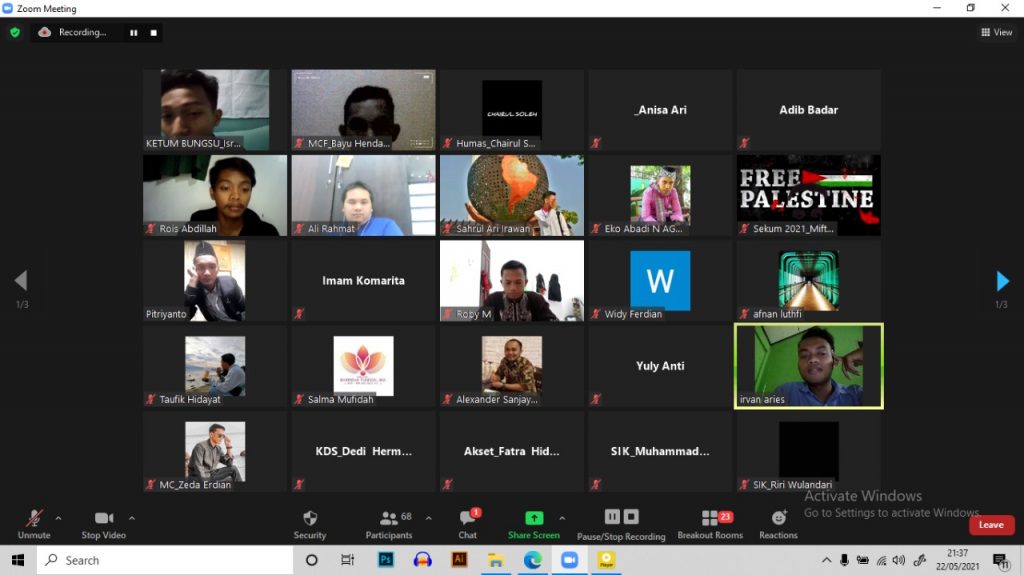This screenshot has height=575, width=1024.
Task: Open the Chat panel
Action: [x=467, y=520]
